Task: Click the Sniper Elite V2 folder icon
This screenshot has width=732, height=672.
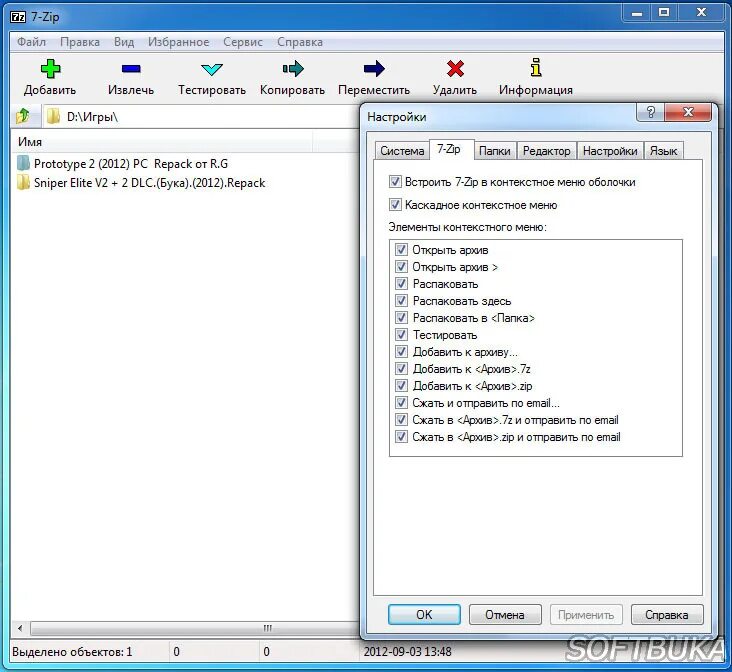Action: (x=23, y=182)
